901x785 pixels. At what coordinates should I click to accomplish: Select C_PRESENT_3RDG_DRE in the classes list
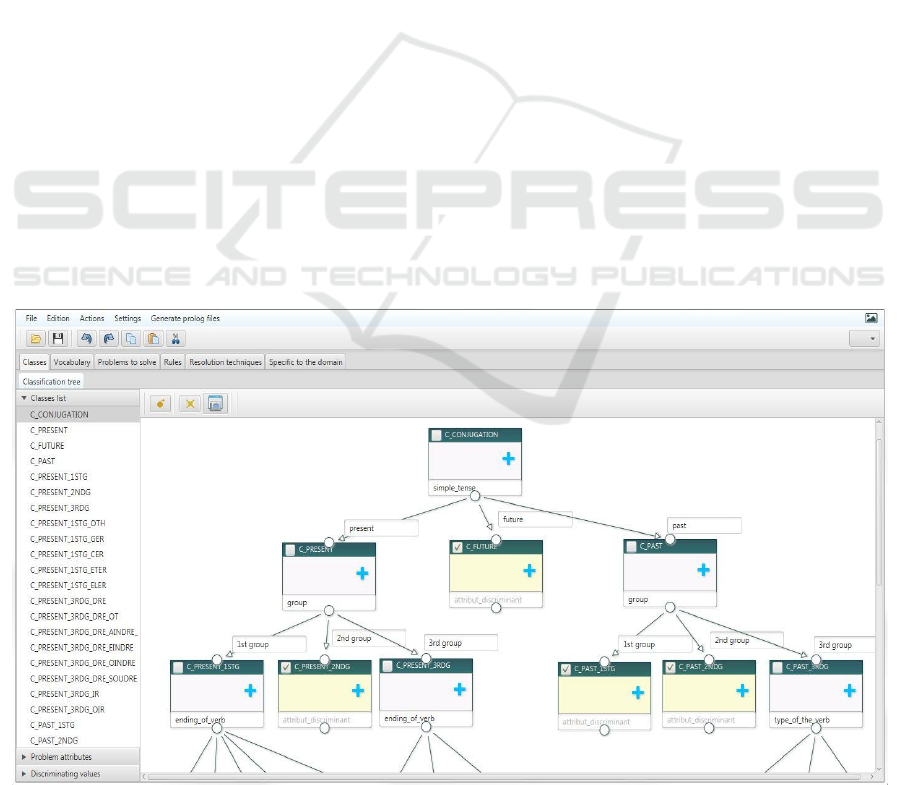68,601
